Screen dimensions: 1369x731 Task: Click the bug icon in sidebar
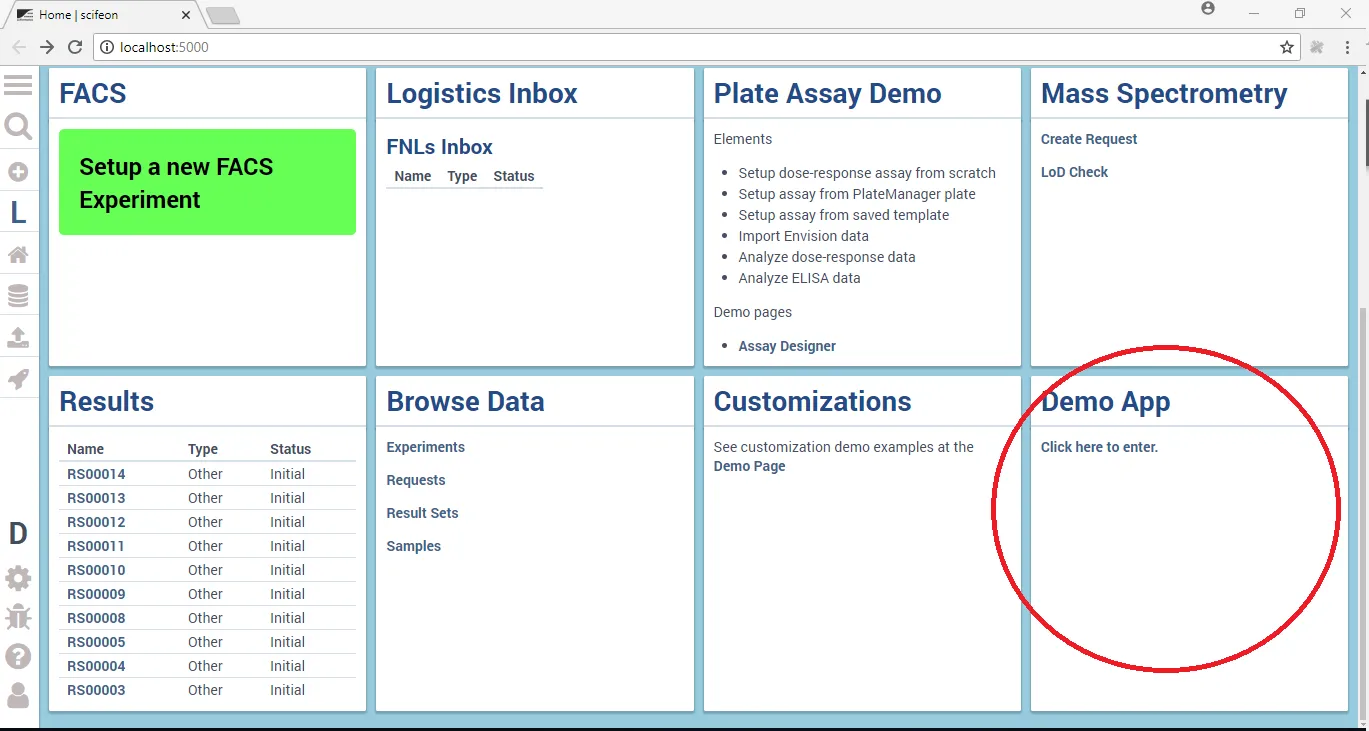[18, 617]
